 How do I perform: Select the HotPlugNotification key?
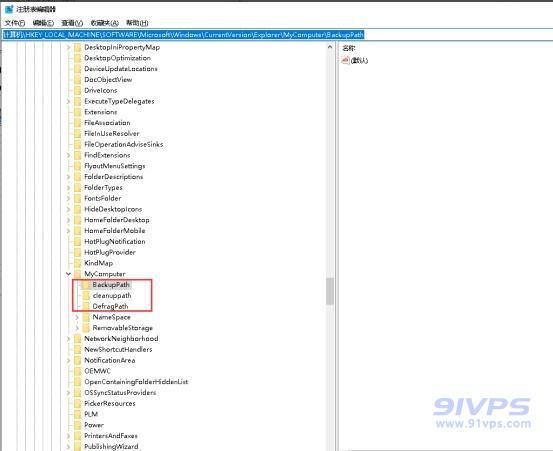[x=115, y=242]
